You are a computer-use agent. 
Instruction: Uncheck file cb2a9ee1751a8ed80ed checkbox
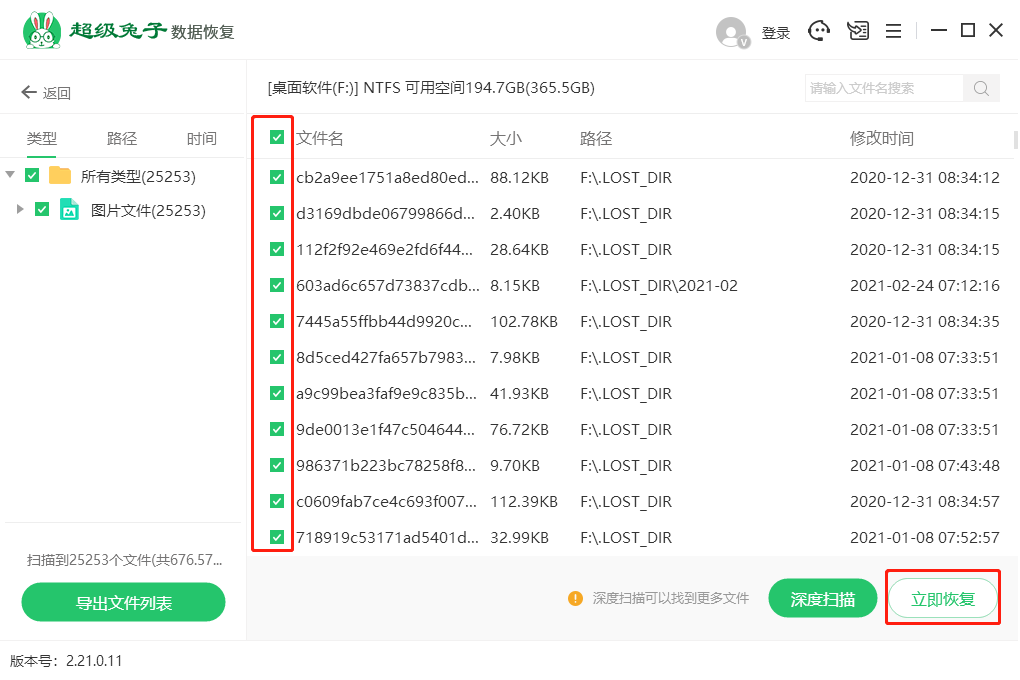(x=277, y=178)
